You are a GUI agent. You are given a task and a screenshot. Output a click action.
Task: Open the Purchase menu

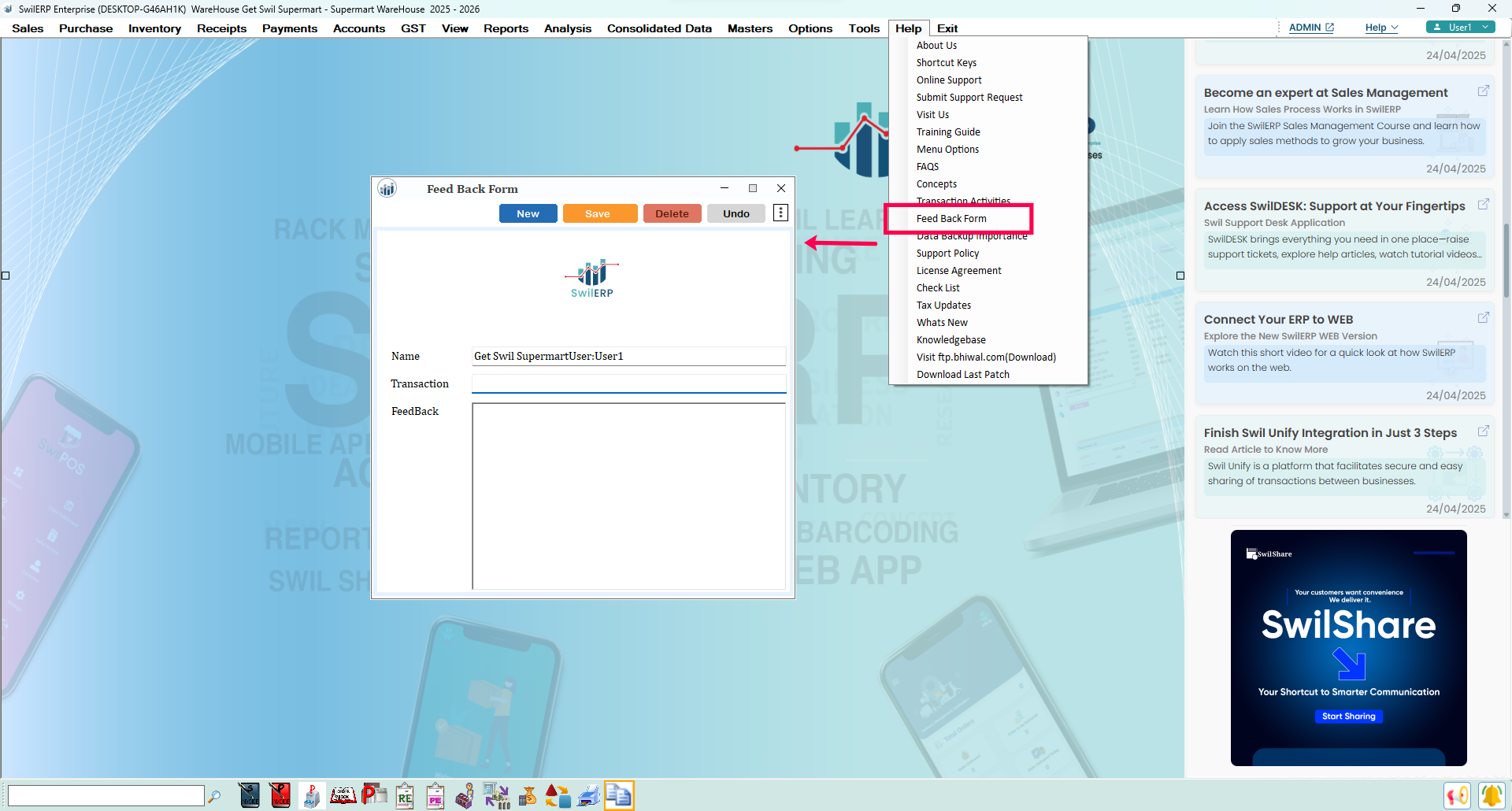pyautogui.click(x=86, y=28)
